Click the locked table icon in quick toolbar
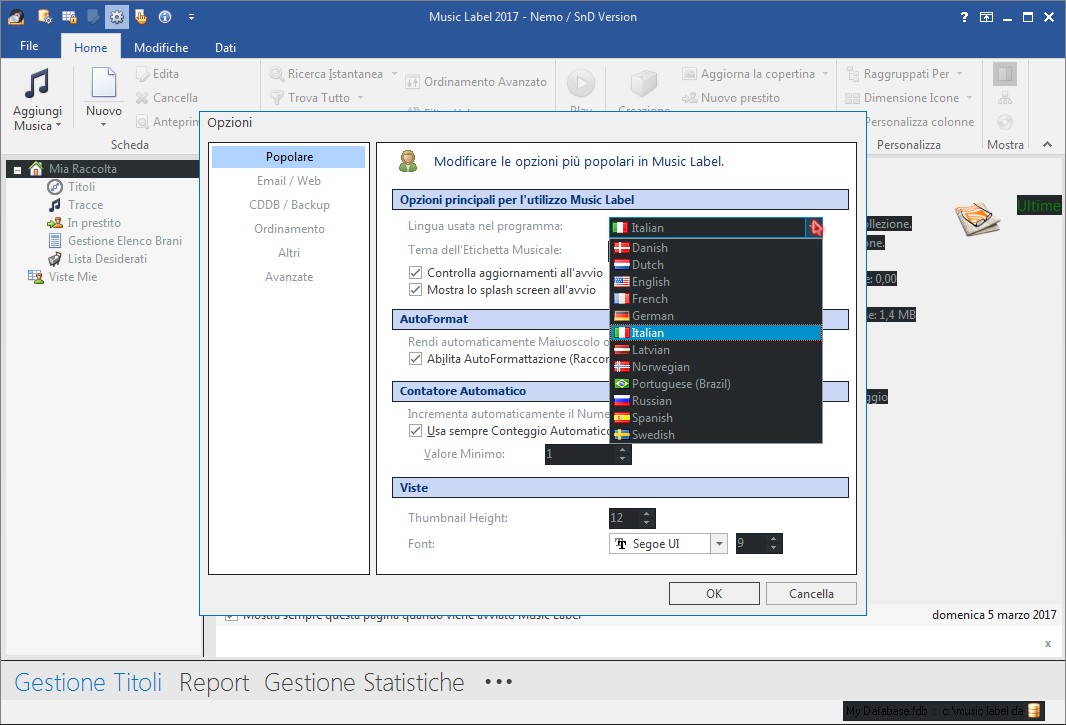Viewport: 1066px width, 725px height. click(69, 17)
